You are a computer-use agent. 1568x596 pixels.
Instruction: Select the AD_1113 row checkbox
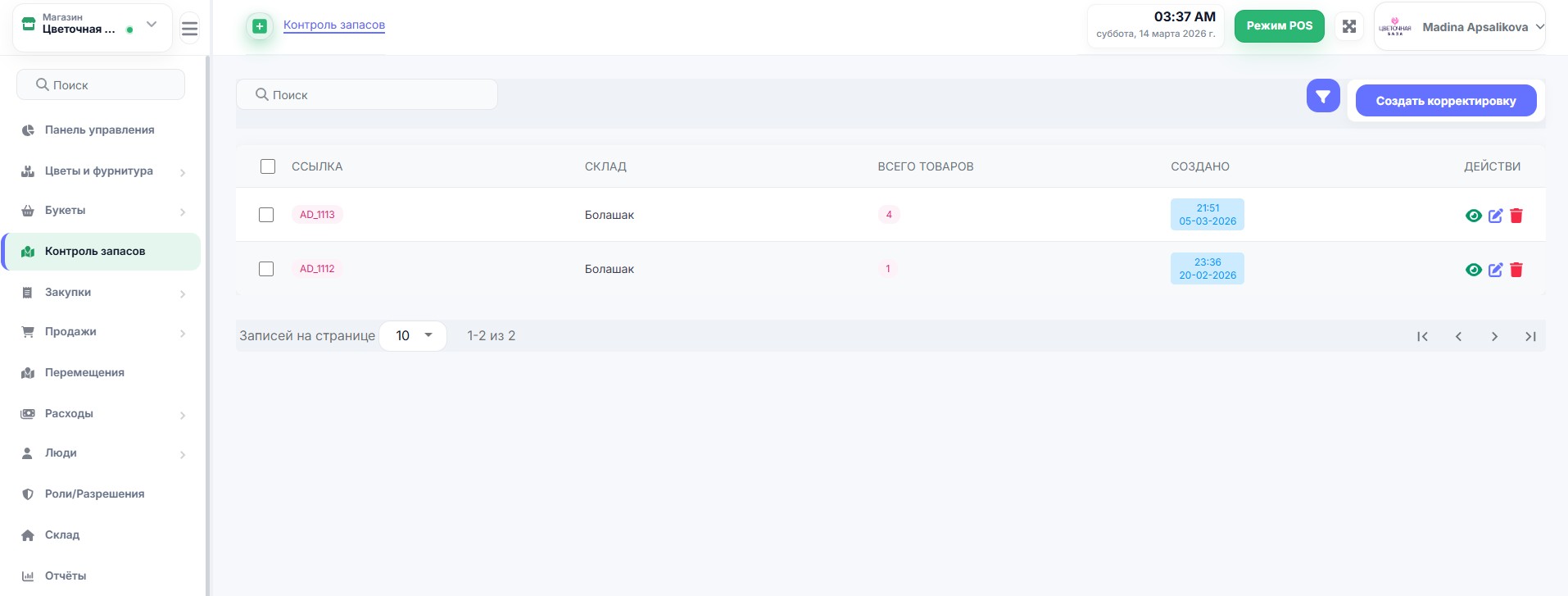[x=266, y=215]
